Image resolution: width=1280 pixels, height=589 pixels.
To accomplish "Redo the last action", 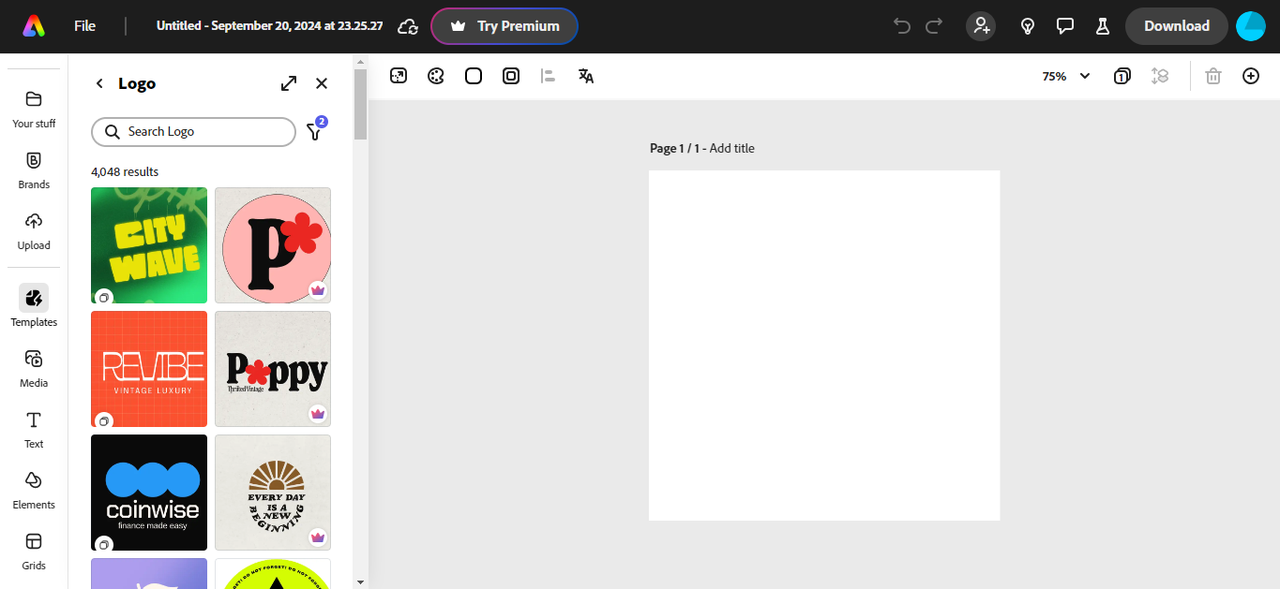I will click(x=934, y=26).
